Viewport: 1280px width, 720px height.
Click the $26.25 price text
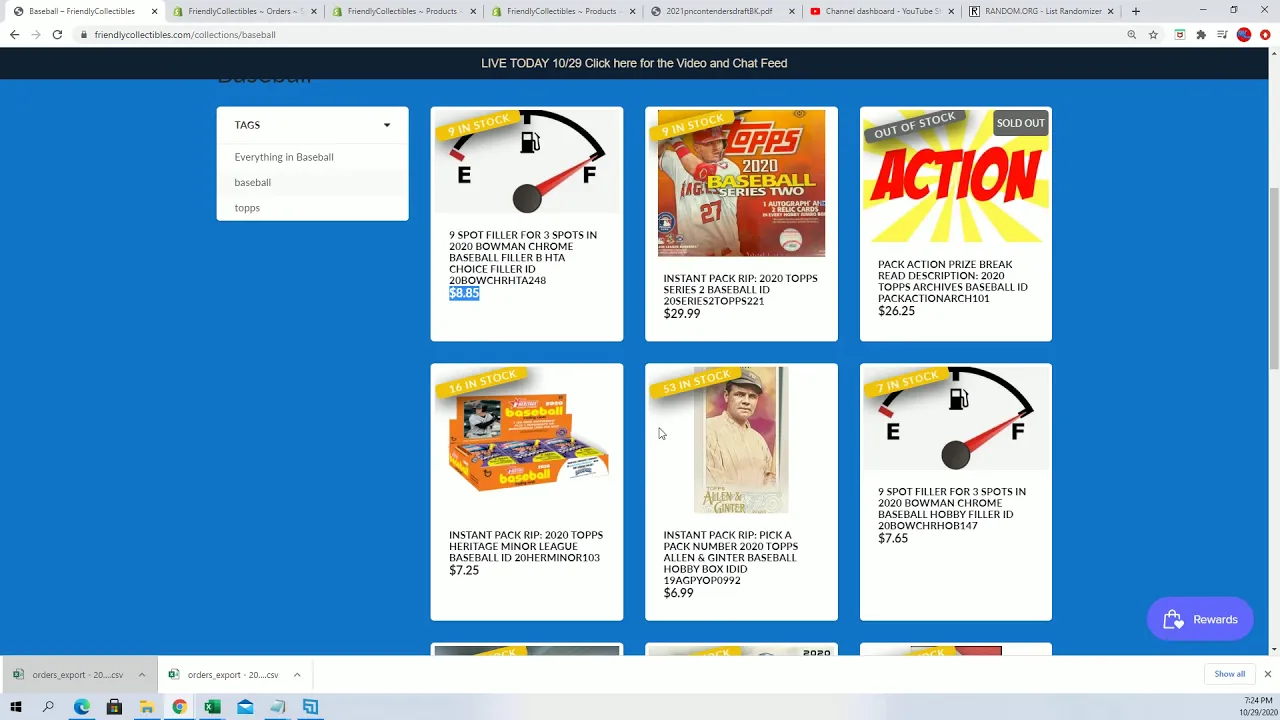pyautogui.click(x=896, y=311)
